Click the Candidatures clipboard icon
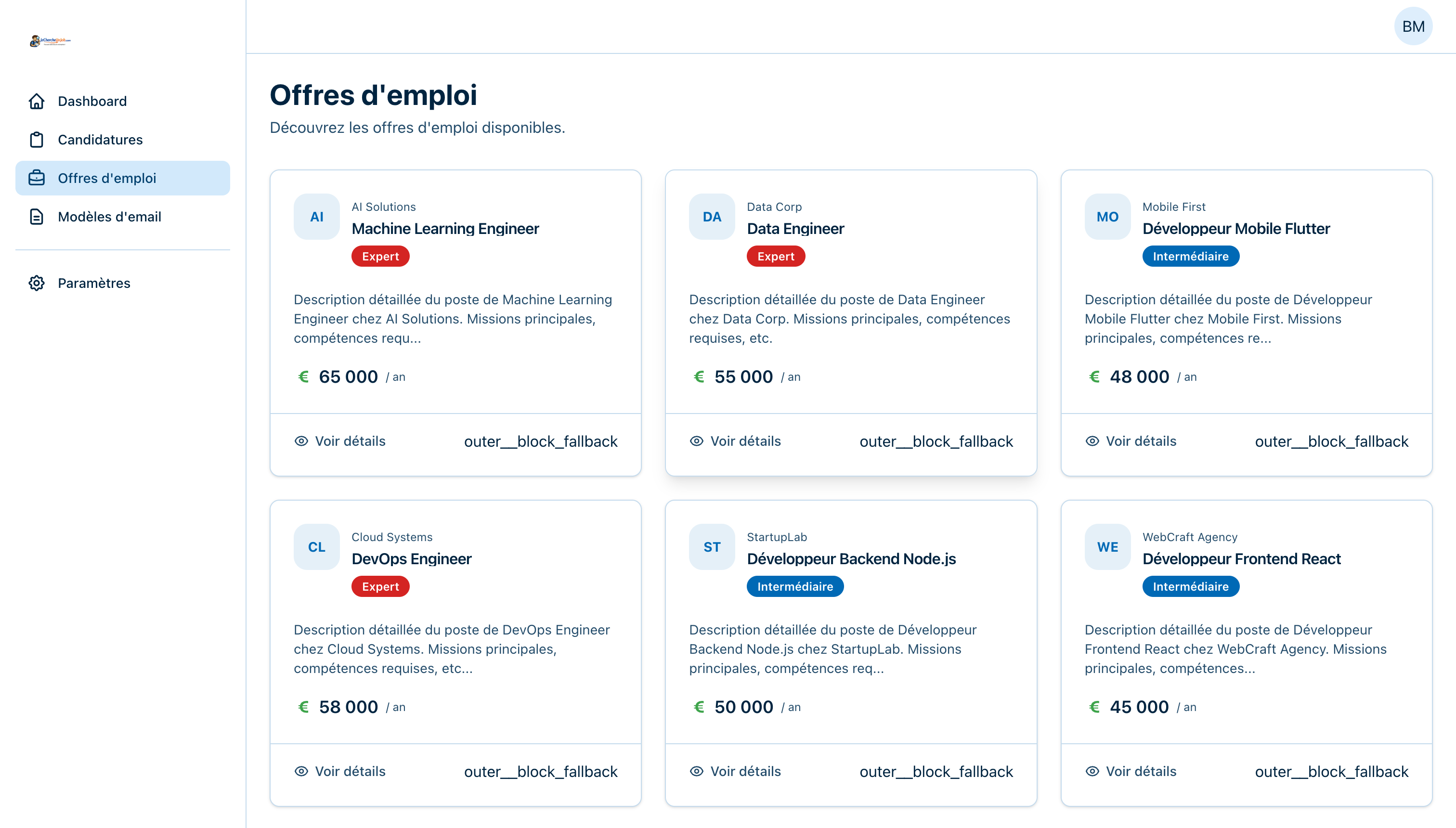Viewport: 1456px width, 828px height. 36,139
